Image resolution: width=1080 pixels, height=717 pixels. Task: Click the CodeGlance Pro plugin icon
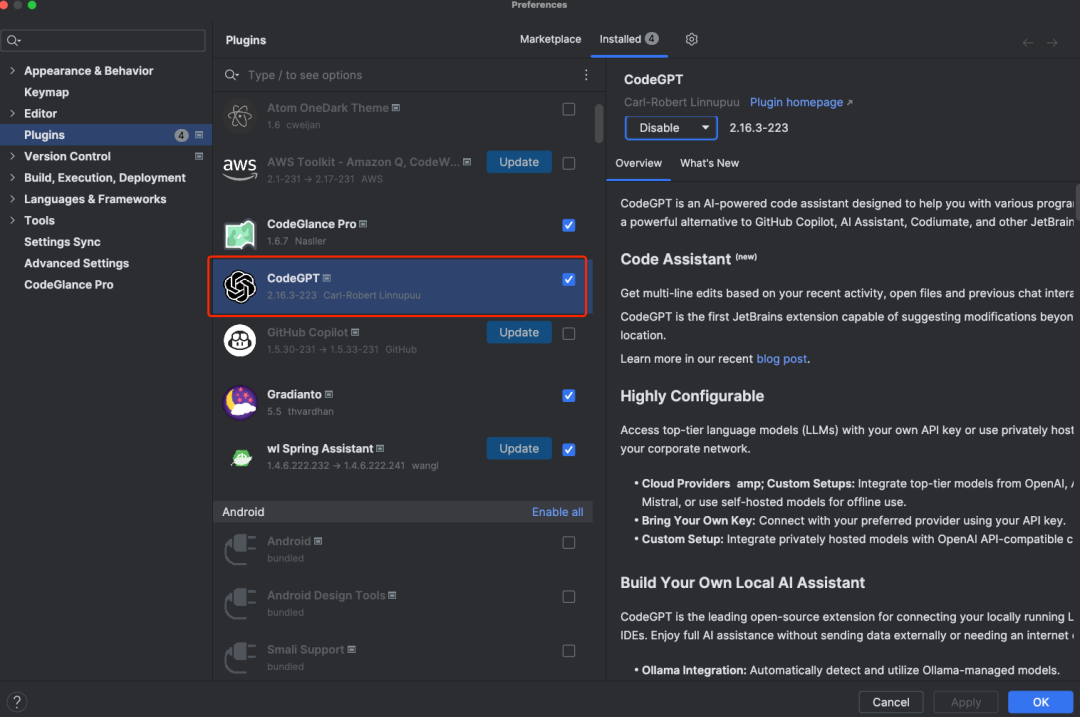(240, 233)
